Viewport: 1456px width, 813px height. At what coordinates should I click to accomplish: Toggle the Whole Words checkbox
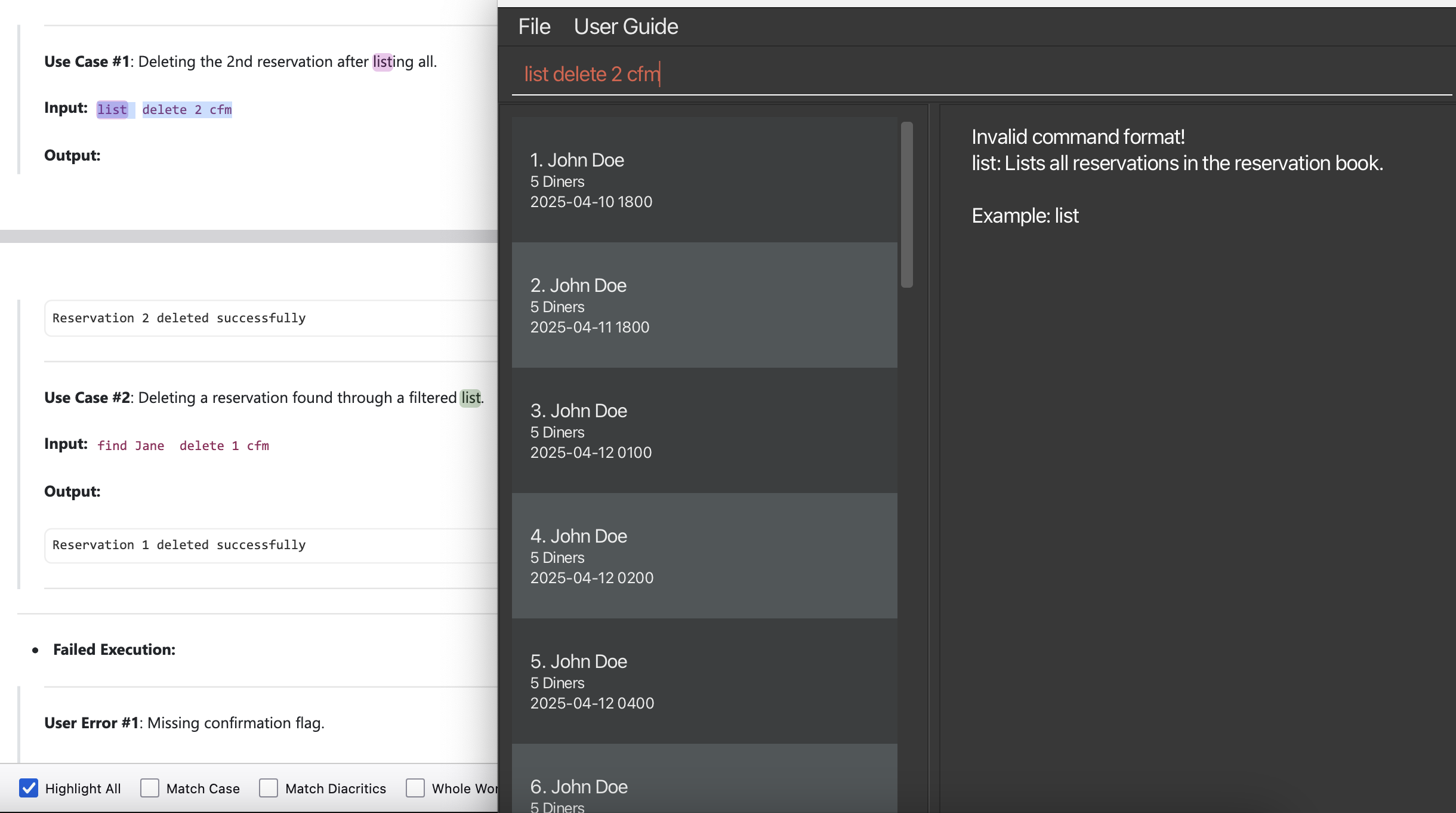click(x=415, y=788)
